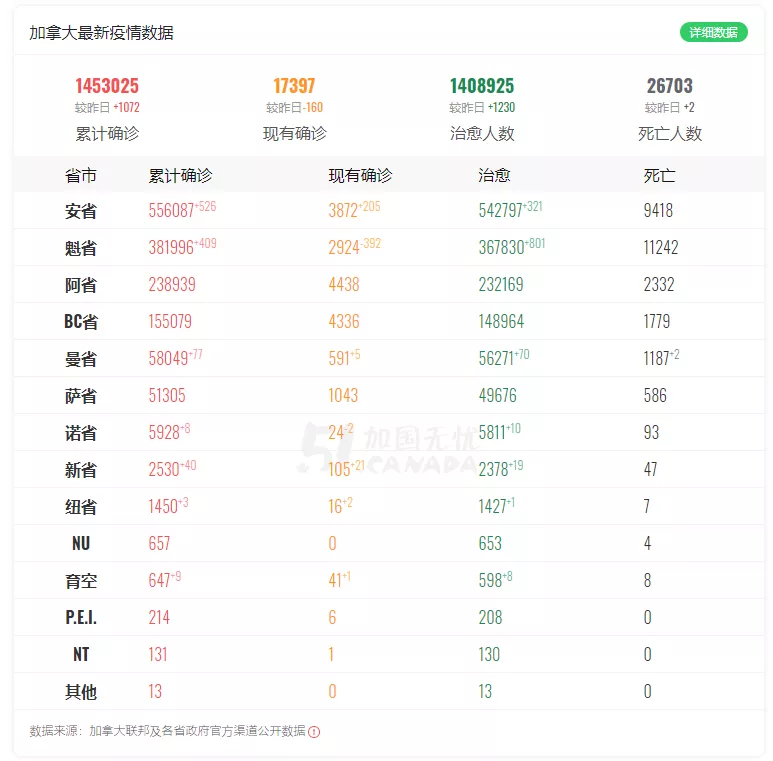Click 魁省 active cases value 2924
The width and height of the screenshot is (773, 761).
pos(344,247)
